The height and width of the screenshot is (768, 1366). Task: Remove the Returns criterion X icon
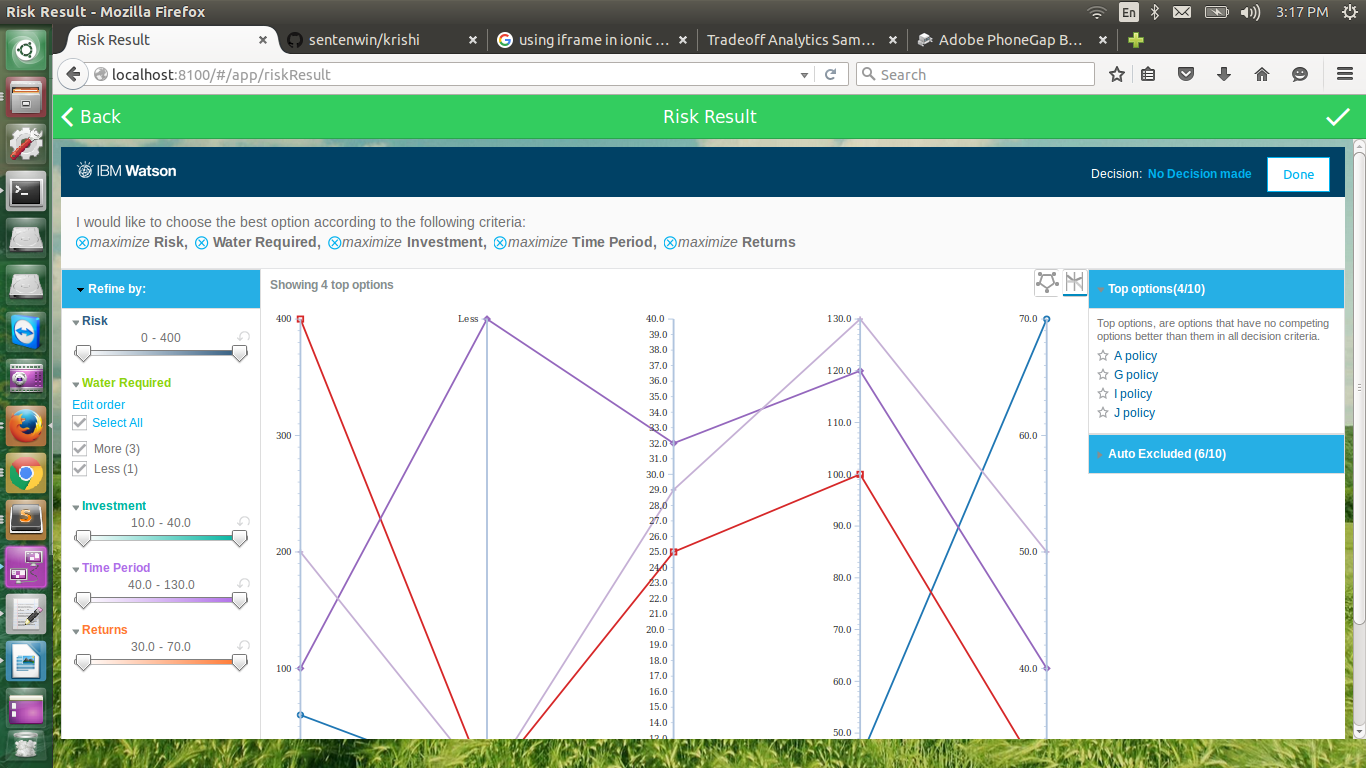[x=670, y=243]
